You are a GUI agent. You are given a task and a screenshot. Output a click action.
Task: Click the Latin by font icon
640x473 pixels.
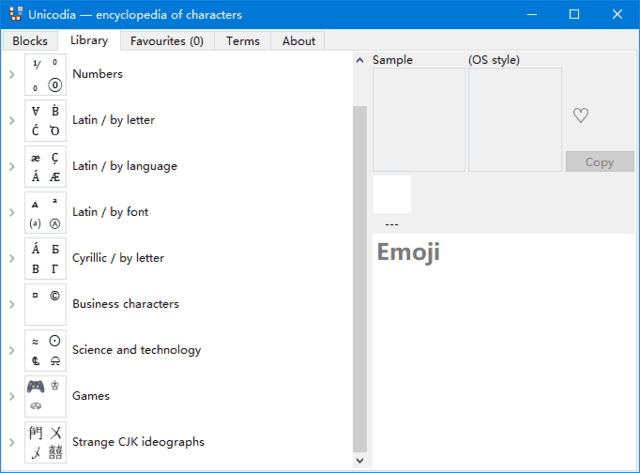point(46,213)
